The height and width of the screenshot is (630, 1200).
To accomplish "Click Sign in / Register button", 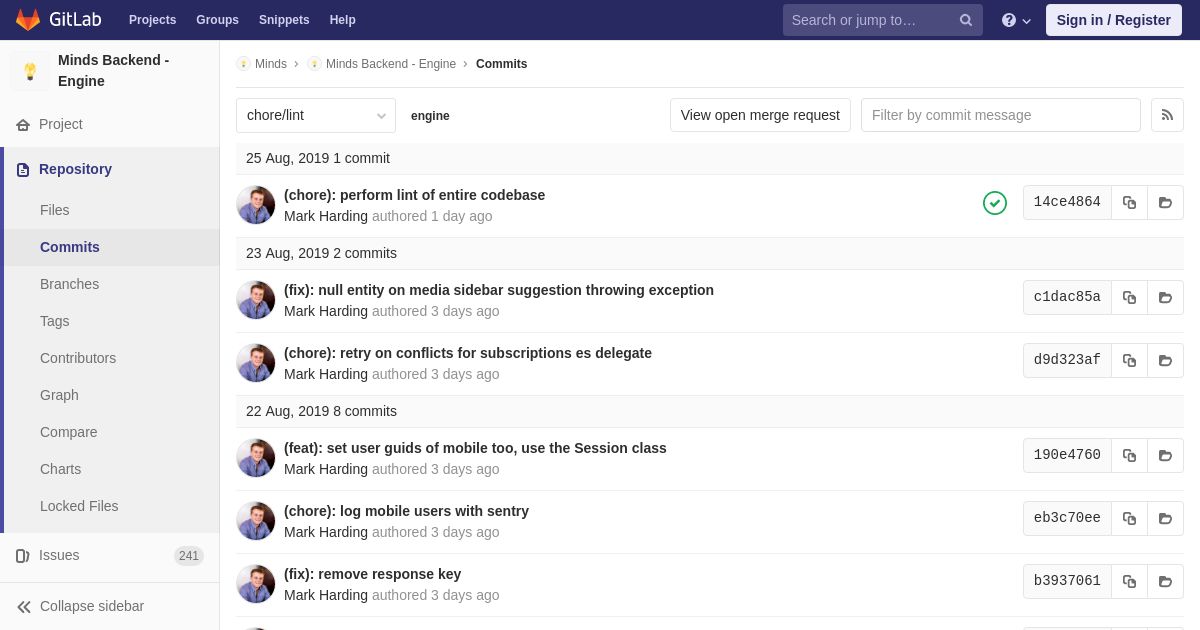I will pyautogui.click(x=1114, y=20).
